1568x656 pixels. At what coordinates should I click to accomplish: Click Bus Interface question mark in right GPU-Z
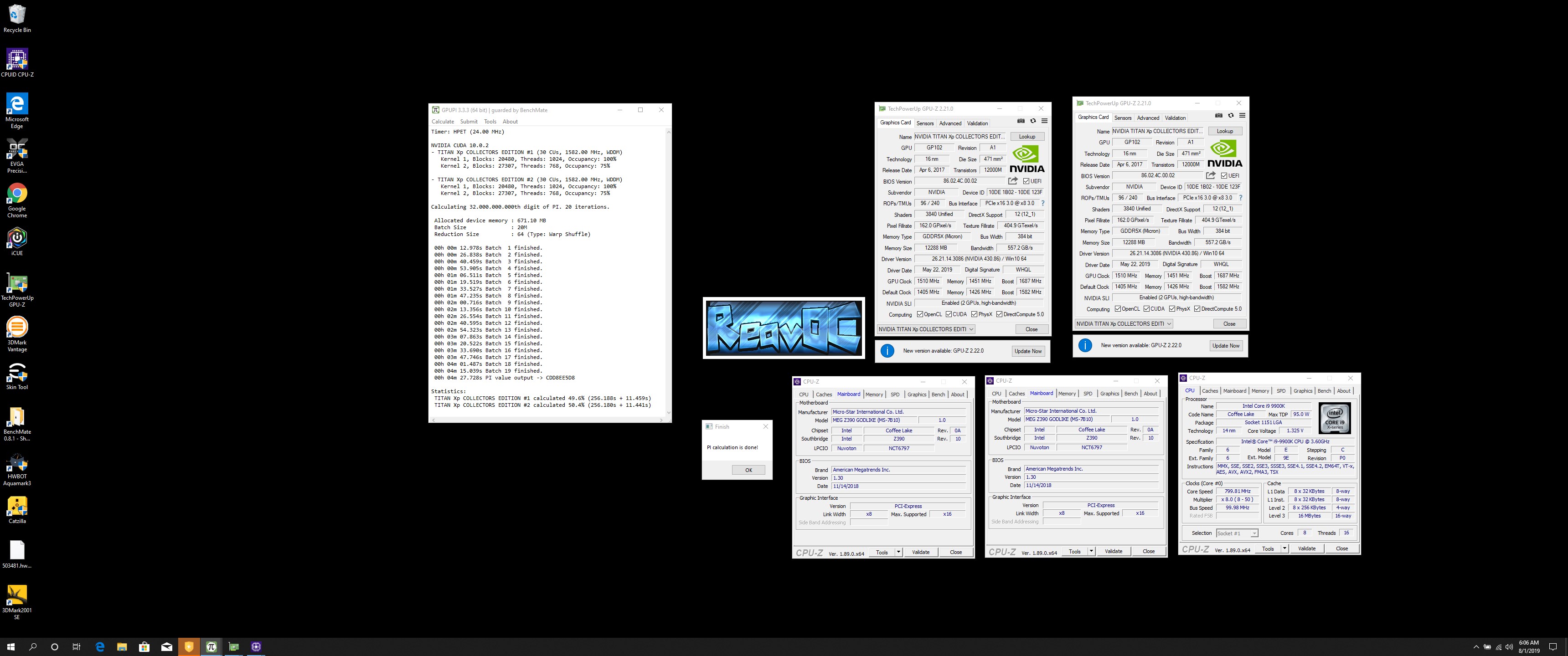1241,198
